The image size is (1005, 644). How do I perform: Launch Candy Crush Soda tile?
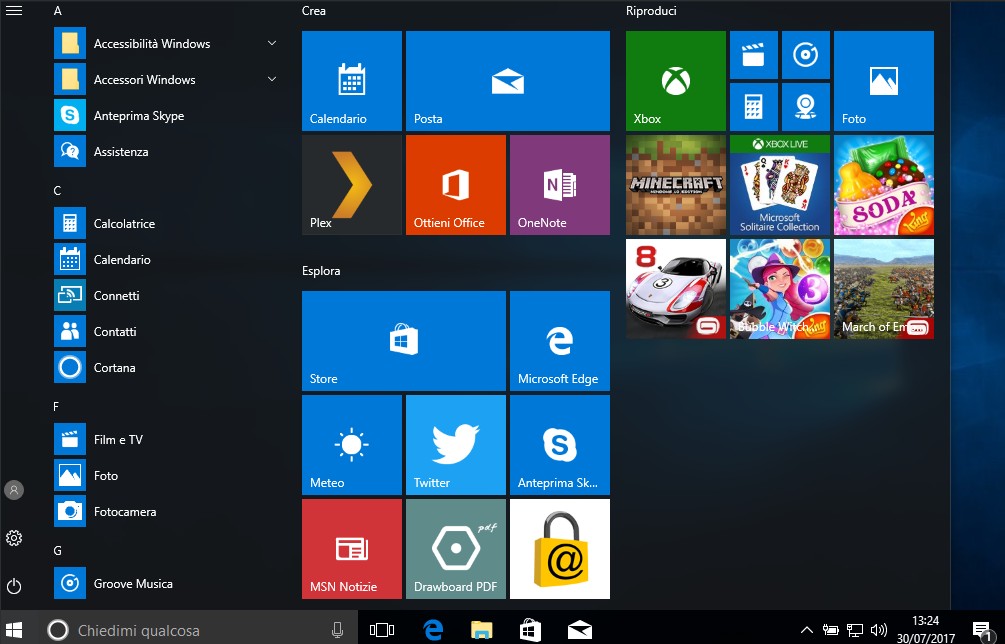(883, 185)
